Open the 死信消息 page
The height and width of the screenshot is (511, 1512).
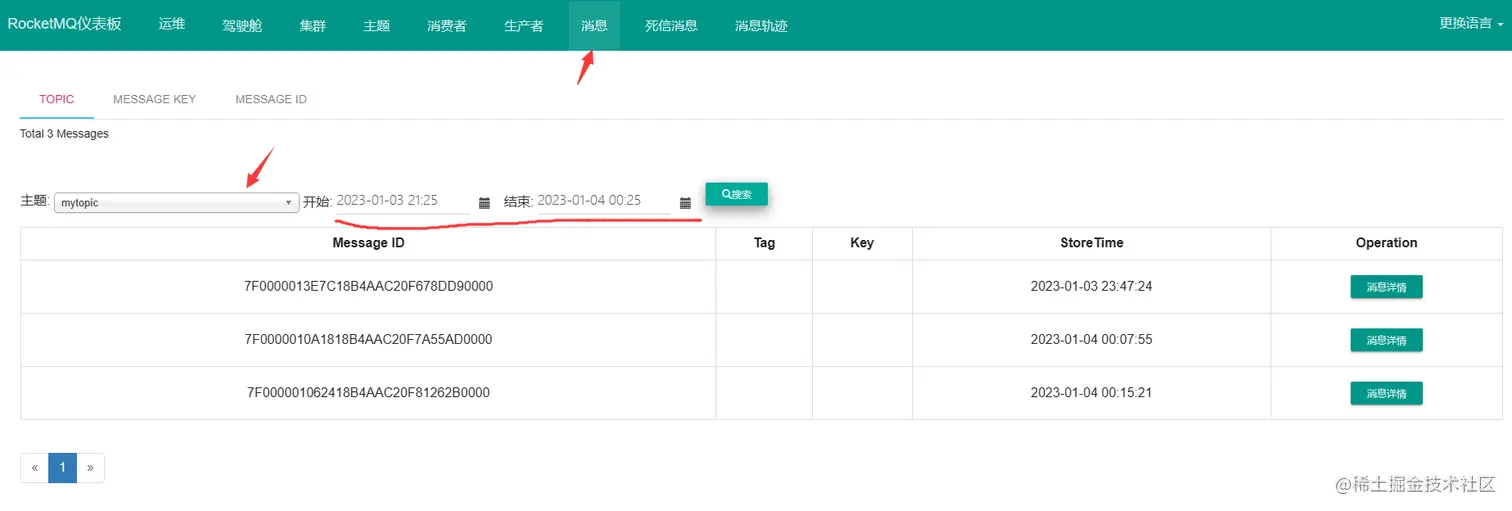671,25
